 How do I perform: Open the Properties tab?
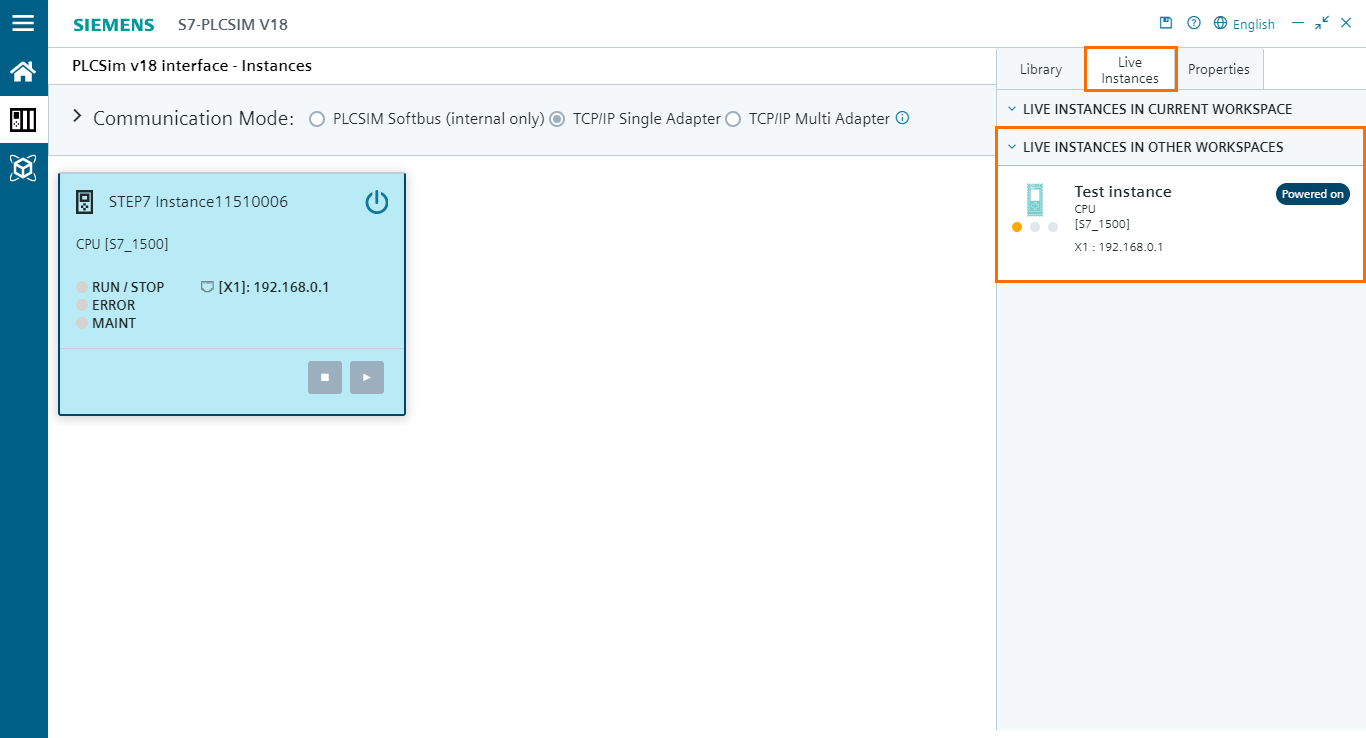pos(1219,68)
